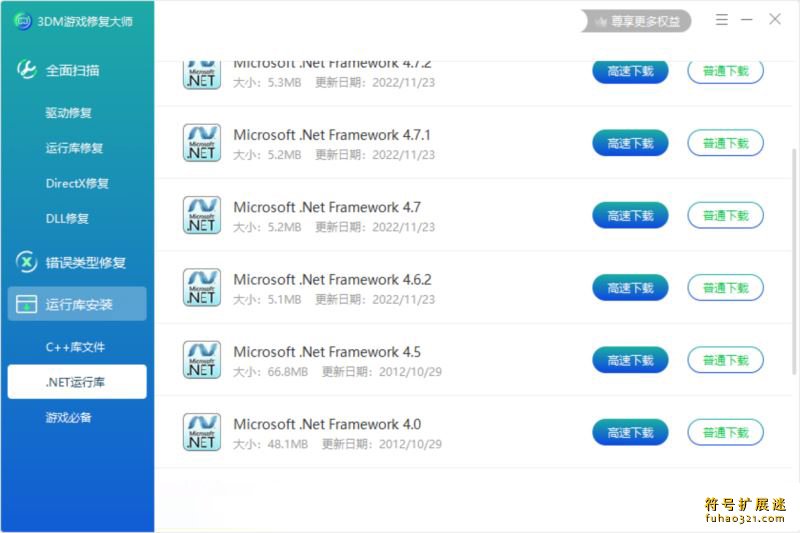Click the .NET icon for Framework 4.6.2

(x=202, y=288)
